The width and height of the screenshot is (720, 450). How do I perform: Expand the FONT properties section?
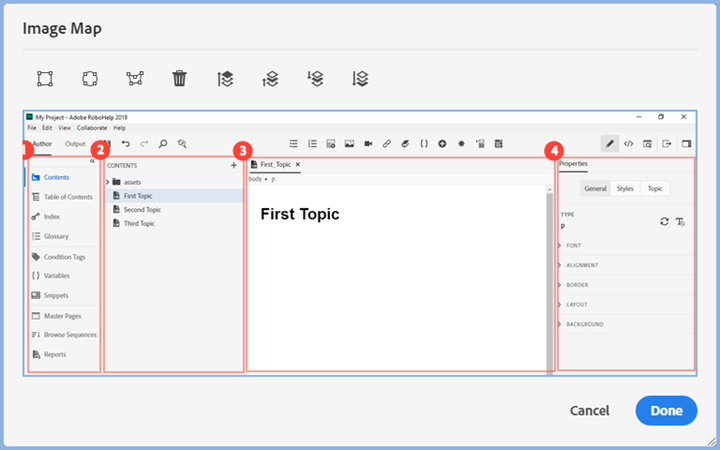point(560,245)
